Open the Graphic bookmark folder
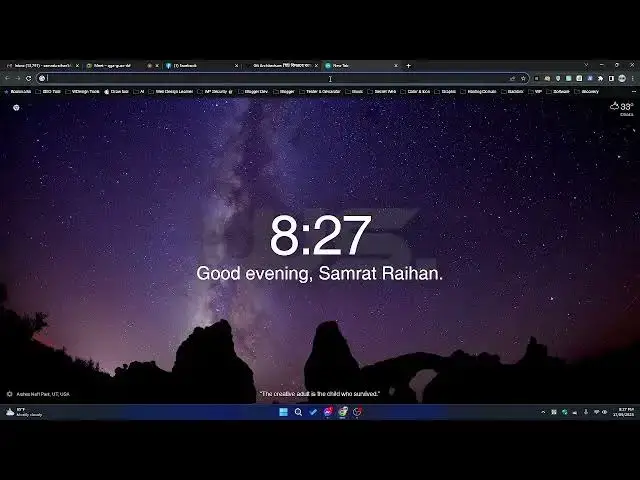Image resolution: width=640 pixels, height=480 pixels. [x=445, y=91]
